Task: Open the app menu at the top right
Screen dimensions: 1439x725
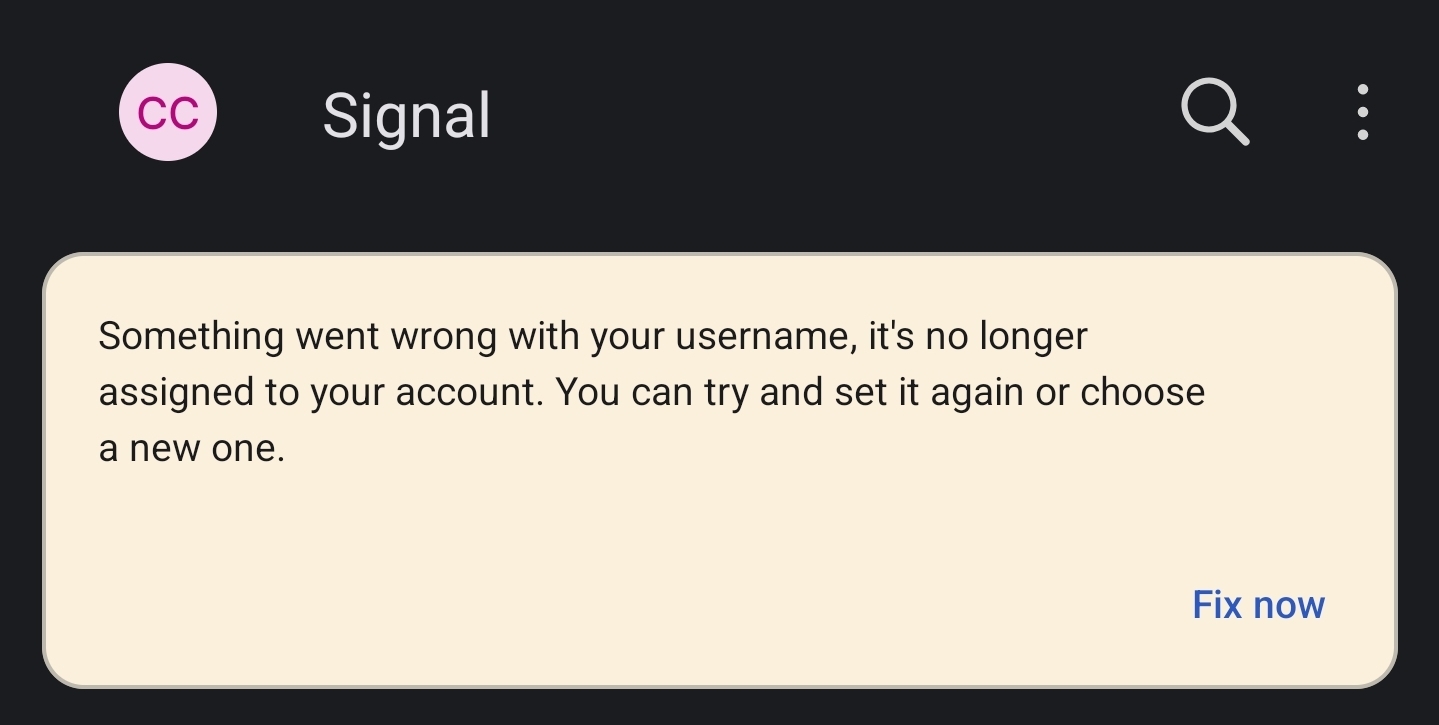Action: click(1362, 112)
